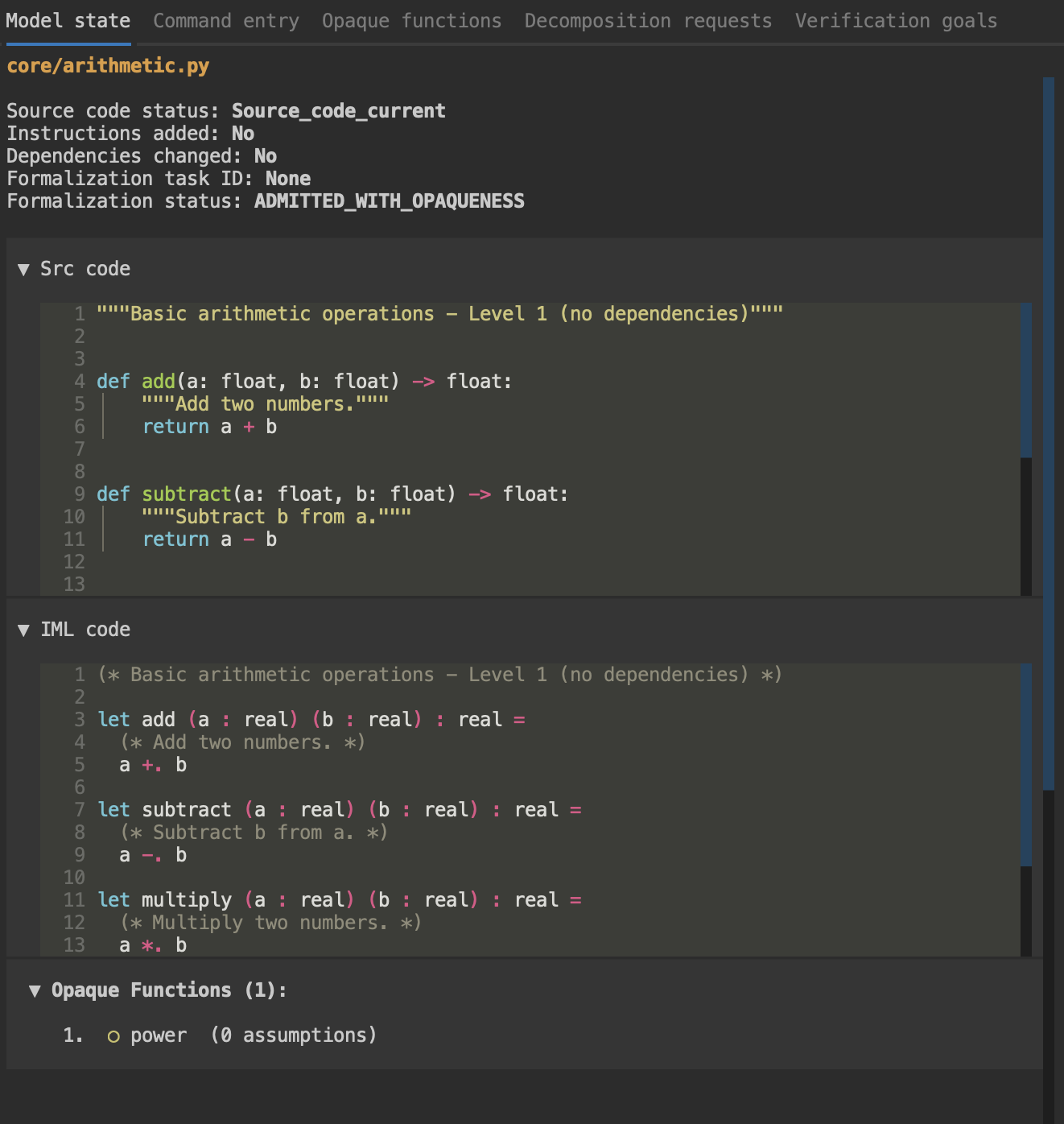The height and width of the screenshot is (1124, 1064).
Task: Open the Command entry tab
Action: (225, 21)
